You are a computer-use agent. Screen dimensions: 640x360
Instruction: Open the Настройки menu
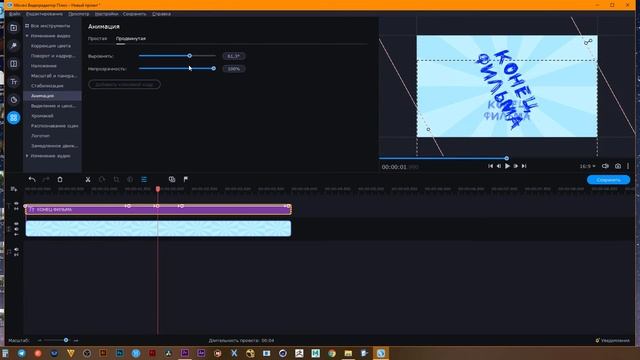click(x=106, y=14)
